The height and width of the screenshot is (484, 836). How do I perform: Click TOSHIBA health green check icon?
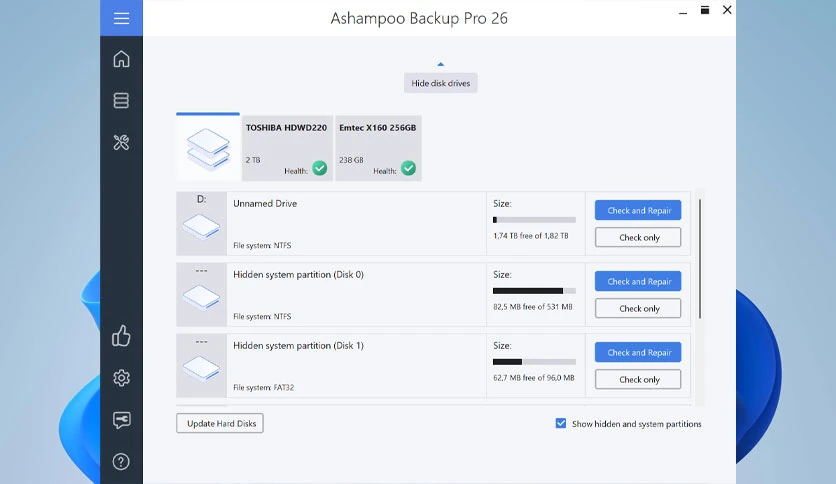[x=320, y=168]
